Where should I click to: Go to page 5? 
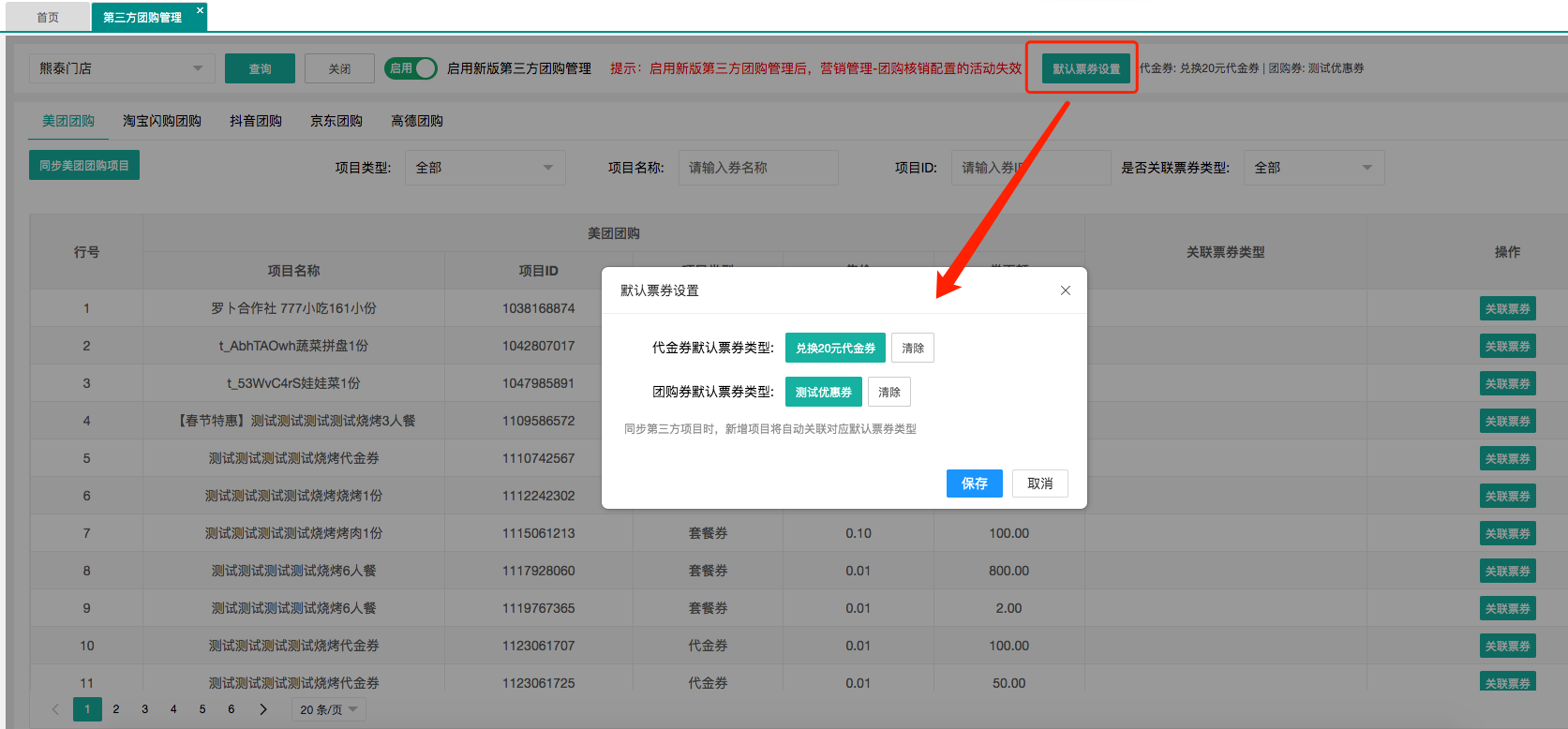point(202,709)
